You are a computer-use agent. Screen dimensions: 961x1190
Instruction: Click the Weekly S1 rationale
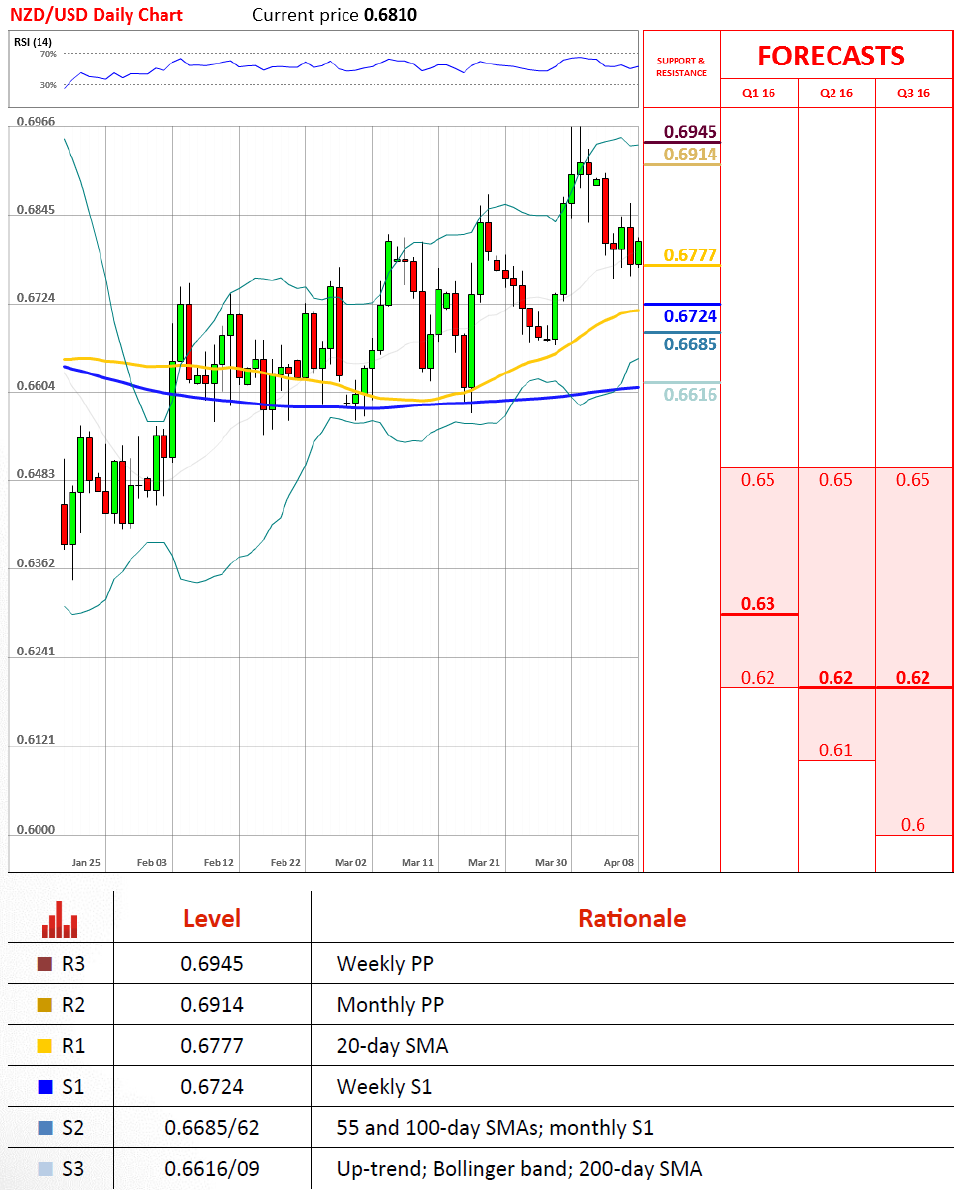pyautogui.click(x=384, y=1087)
